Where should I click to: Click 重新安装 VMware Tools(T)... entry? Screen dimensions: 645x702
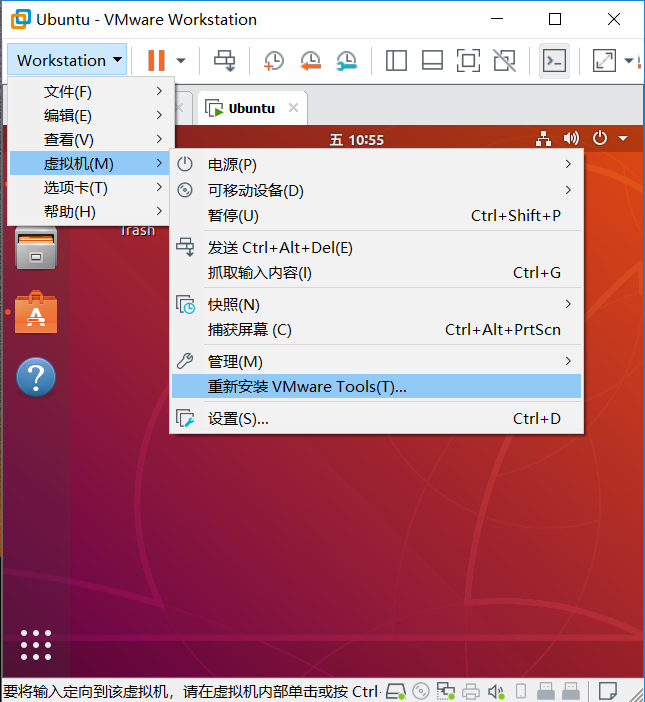coord(376,386)
